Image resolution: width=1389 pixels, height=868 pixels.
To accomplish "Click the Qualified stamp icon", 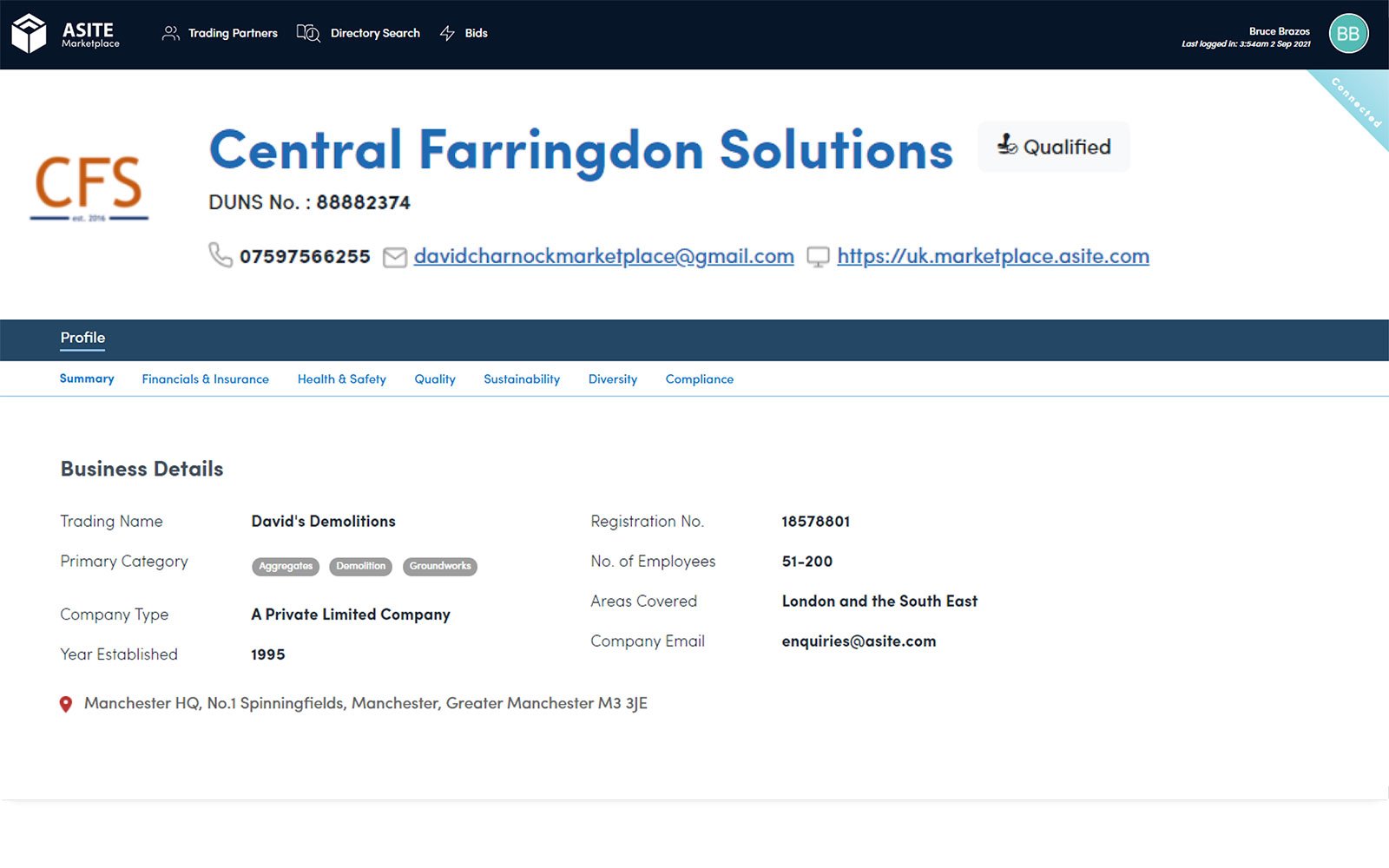I will click(1007, 145).
